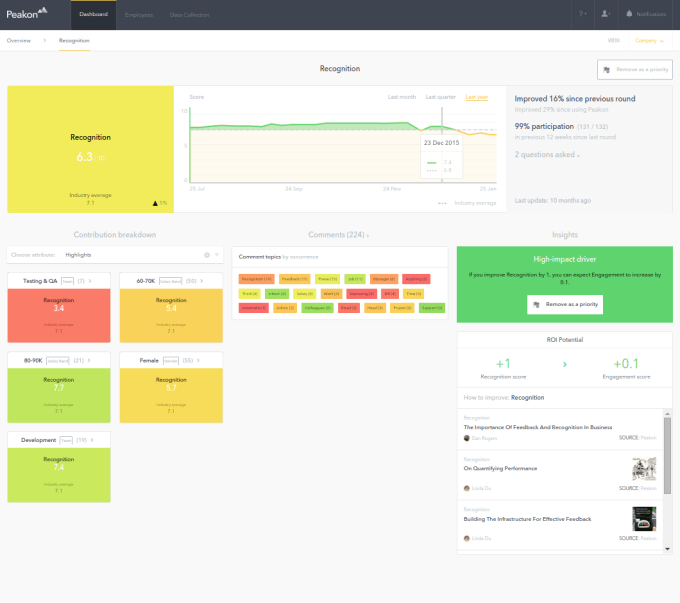This screenshot has height=603, width=680.
Task: Open Building The Infrastructure For Effective Feedback
Action: (527, 519)
